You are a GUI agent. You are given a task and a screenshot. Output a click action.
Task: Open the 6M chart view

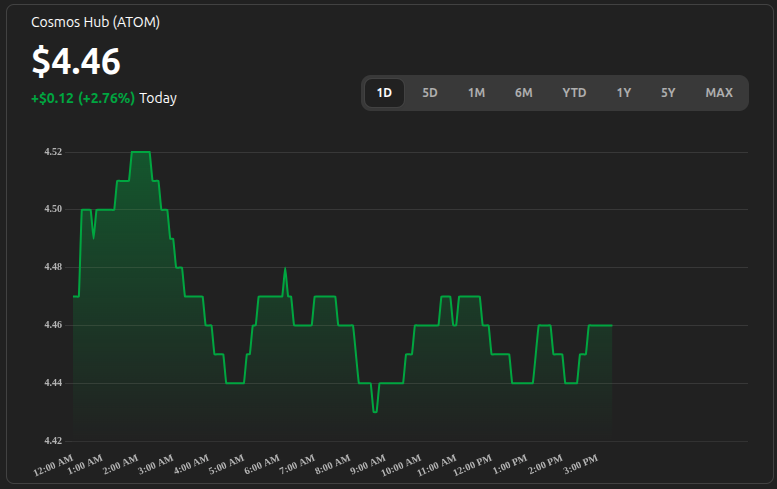(523, 93)
